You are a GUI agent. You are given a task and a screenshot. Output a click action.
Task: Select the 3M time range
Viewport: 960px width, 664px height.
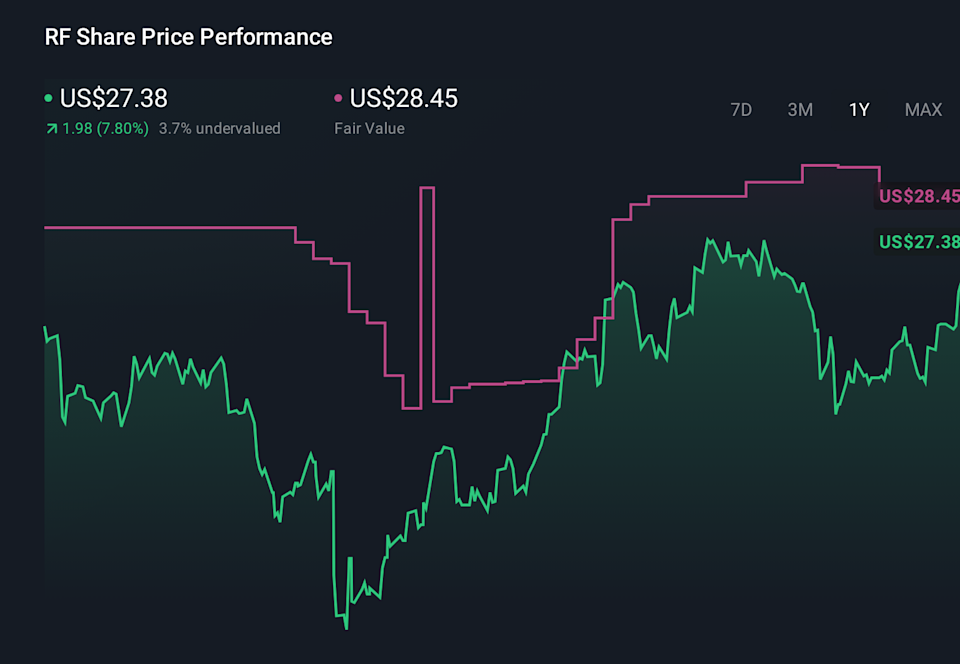(x=800, y=110)
